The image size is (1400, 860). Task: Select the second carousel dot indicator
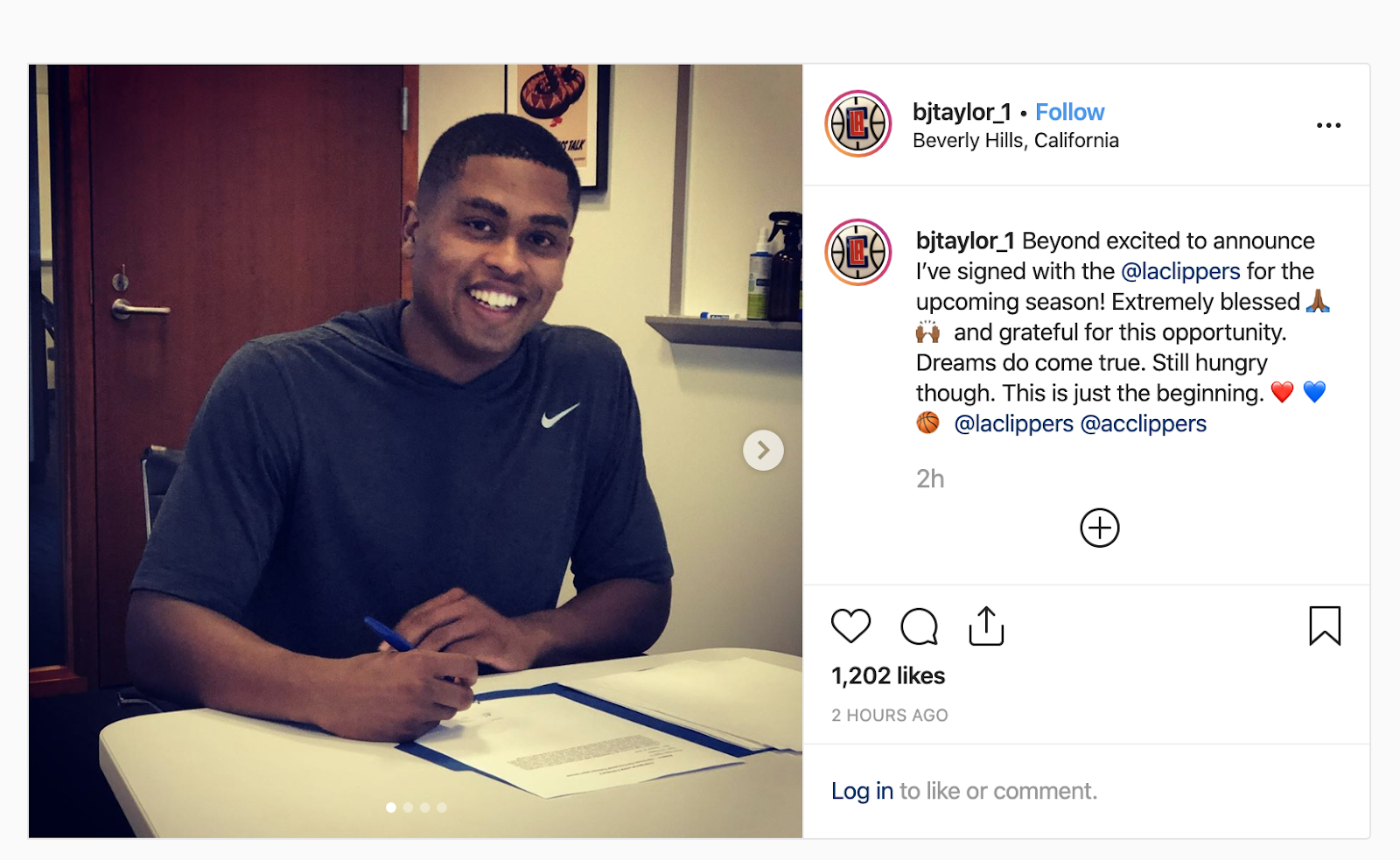click(408, 808)
